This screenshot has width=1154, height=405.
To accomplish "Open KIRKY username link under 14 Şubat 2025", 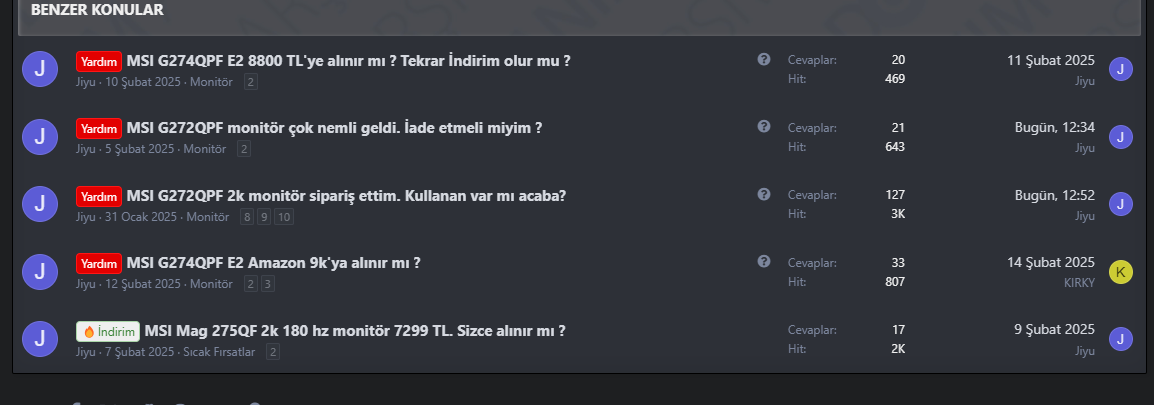I will (1079, 283).
